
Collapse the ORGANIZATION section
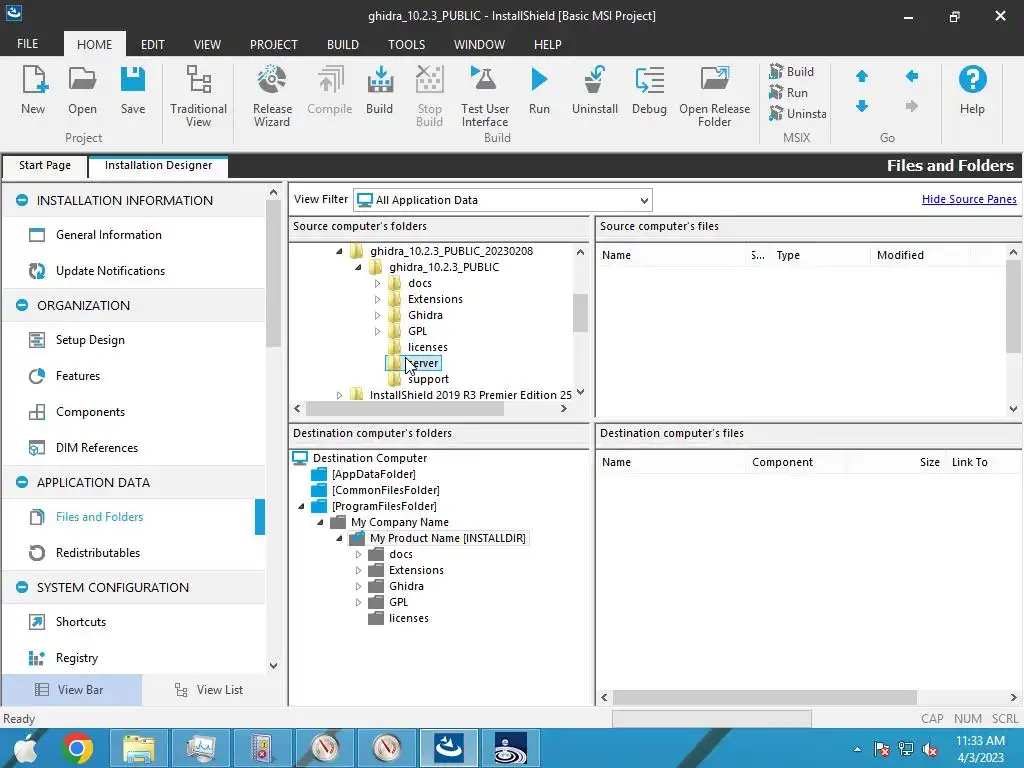point(22,305)
